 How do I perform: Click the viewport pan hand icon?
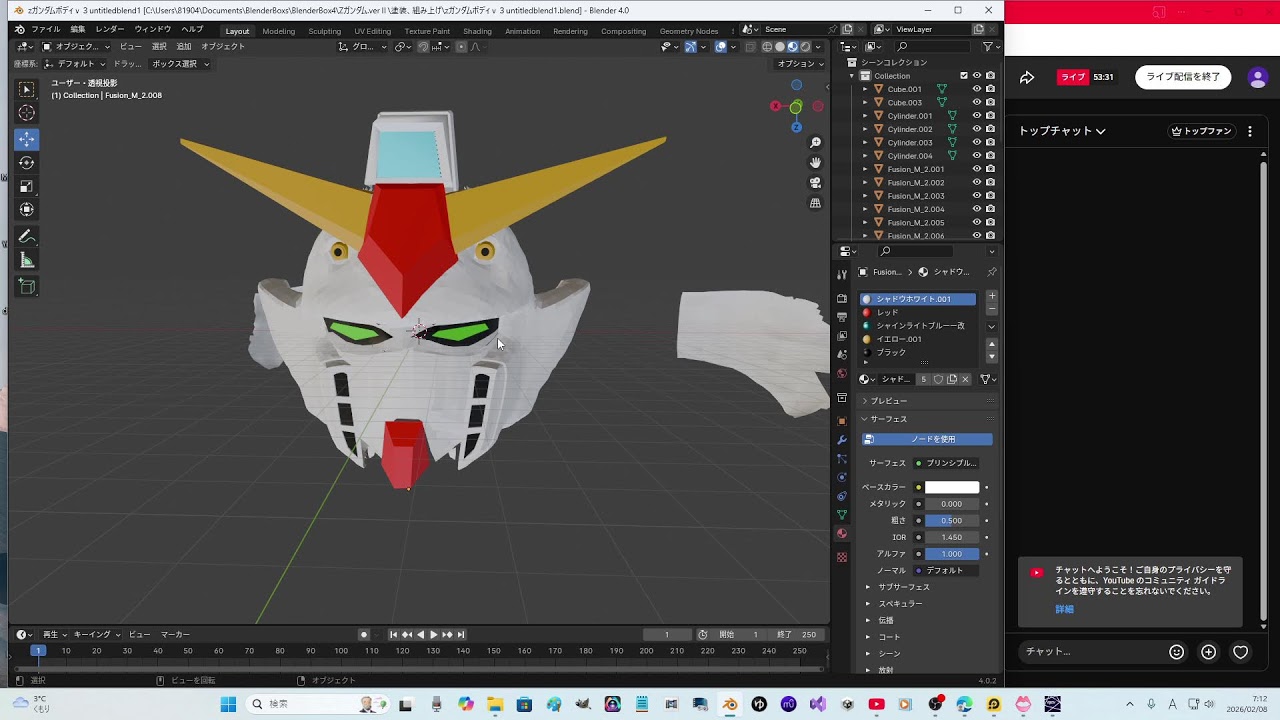click(x=816, y=163)
